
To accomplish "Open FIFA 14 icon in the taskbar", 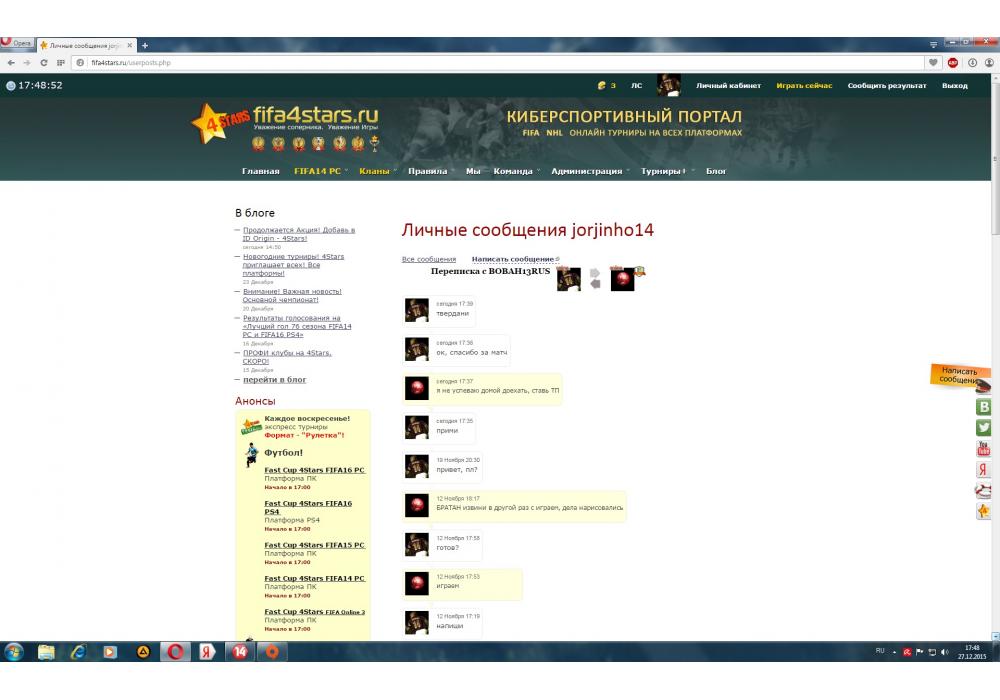I will point(240,652).
